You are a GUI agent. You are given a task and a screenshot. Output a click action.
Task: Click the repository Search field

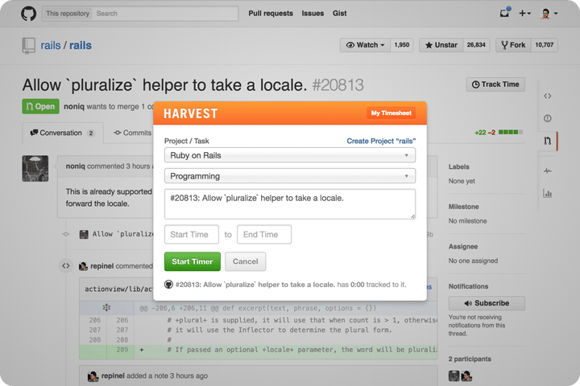click(x=165, y=14)
